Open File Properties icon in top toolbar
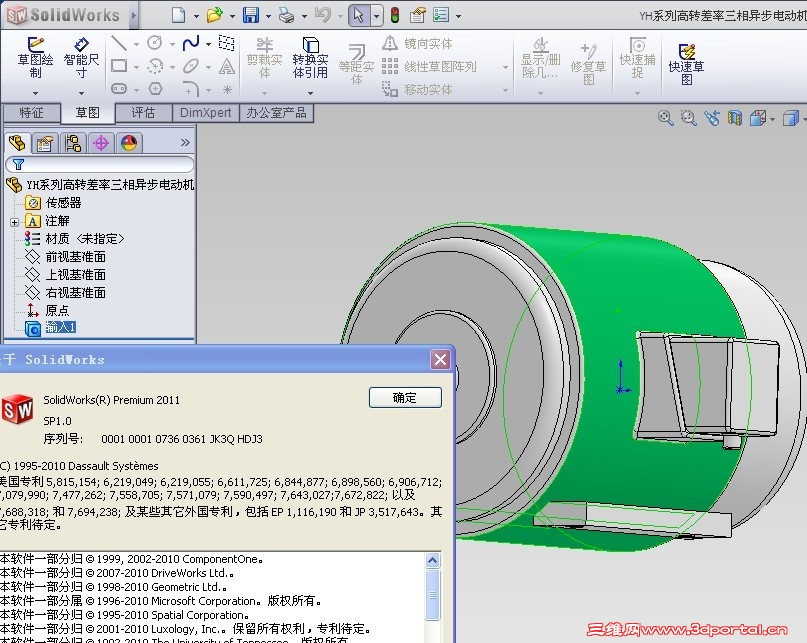This screenshot has height=643, width=807. point(417,15)
